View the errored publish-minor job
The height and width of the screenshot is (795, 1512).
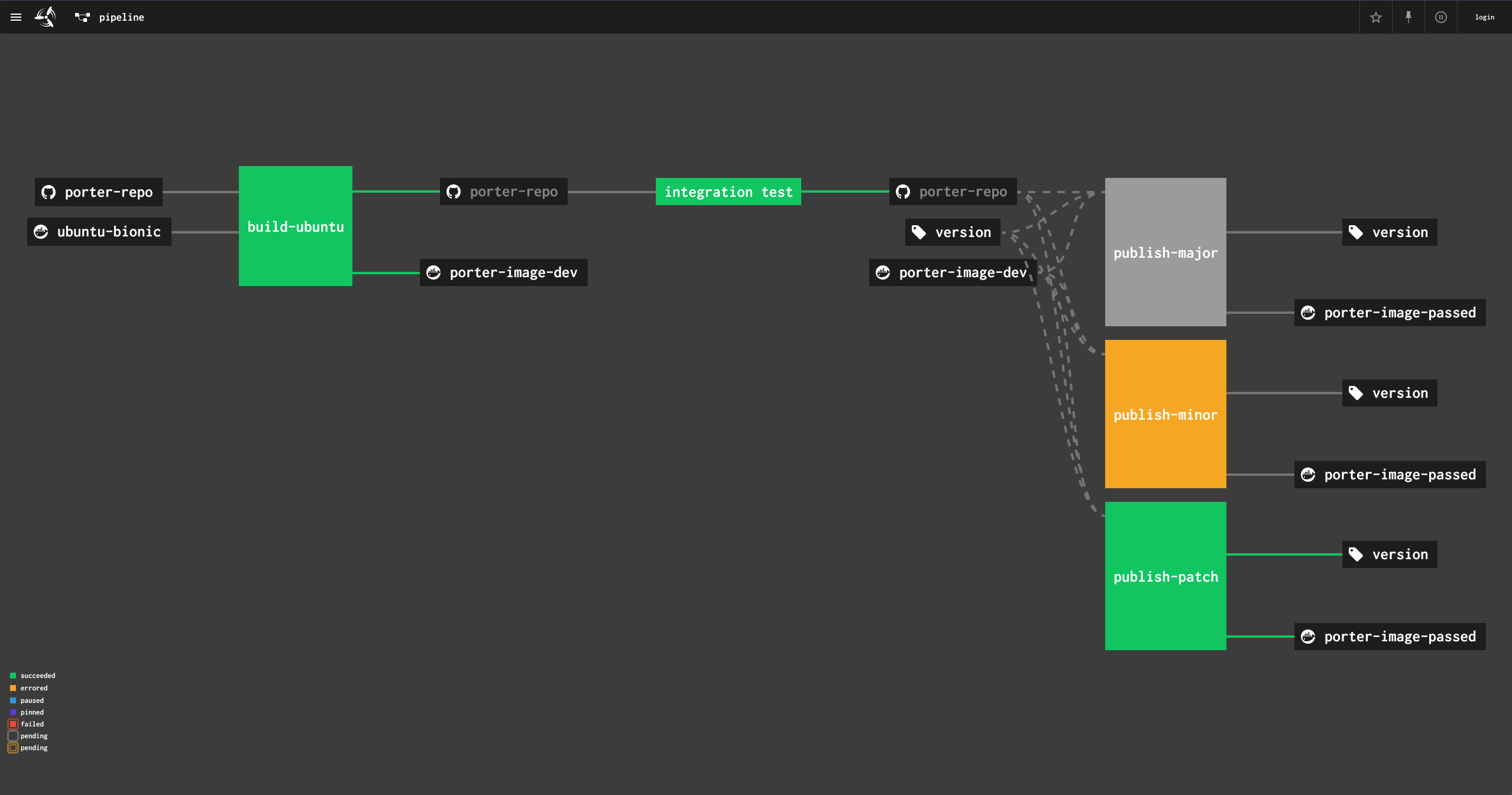[x=1165, y=414]
